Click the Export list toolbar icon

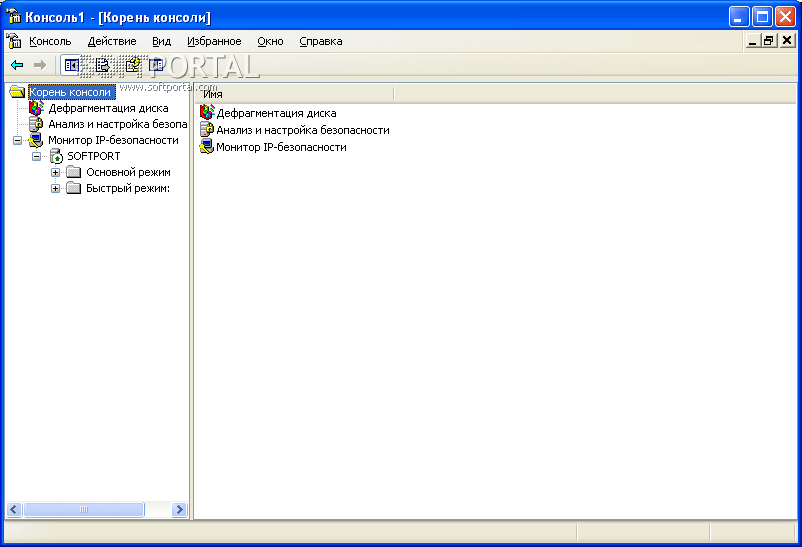click(x=102, y=65)
